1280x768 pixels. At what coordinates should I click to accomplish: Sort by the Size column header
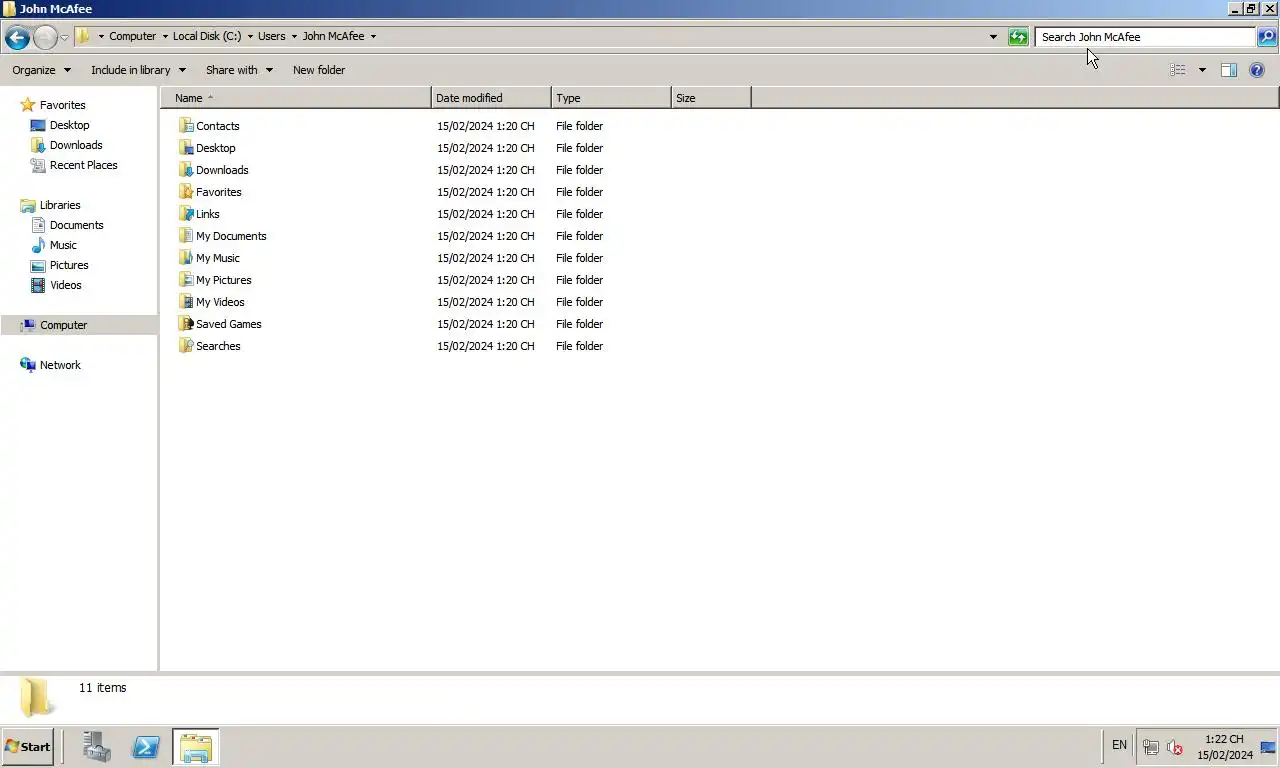click(711, 98)
